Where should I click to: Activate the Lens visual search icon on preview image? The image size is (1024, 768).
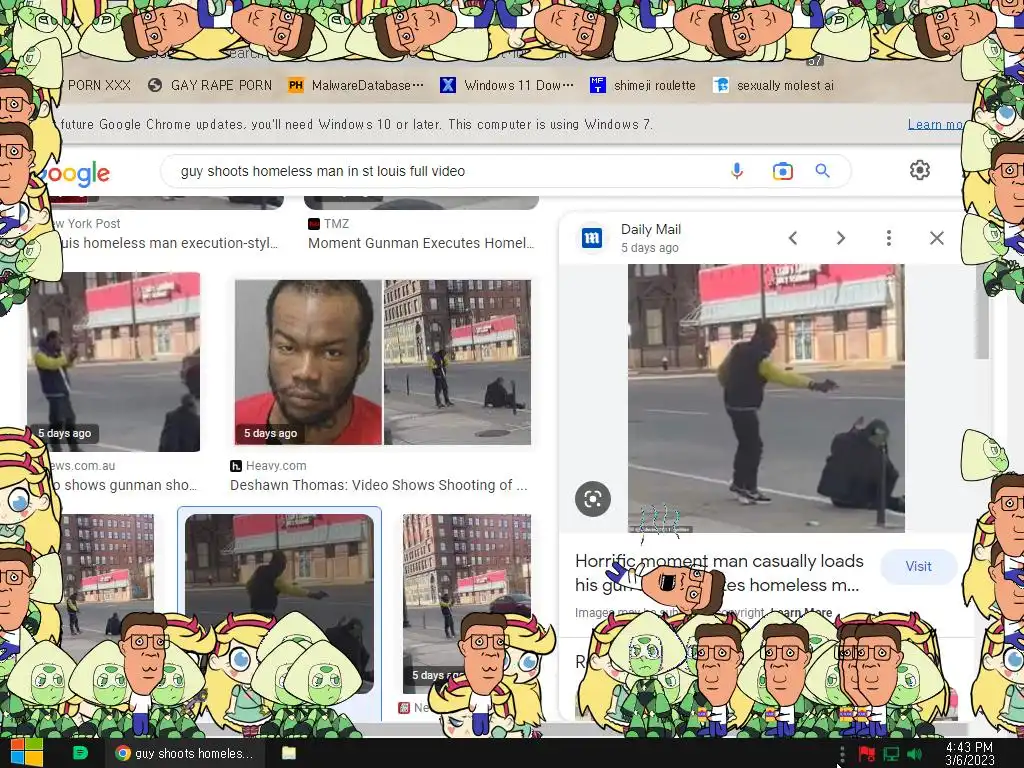point(592,500)
